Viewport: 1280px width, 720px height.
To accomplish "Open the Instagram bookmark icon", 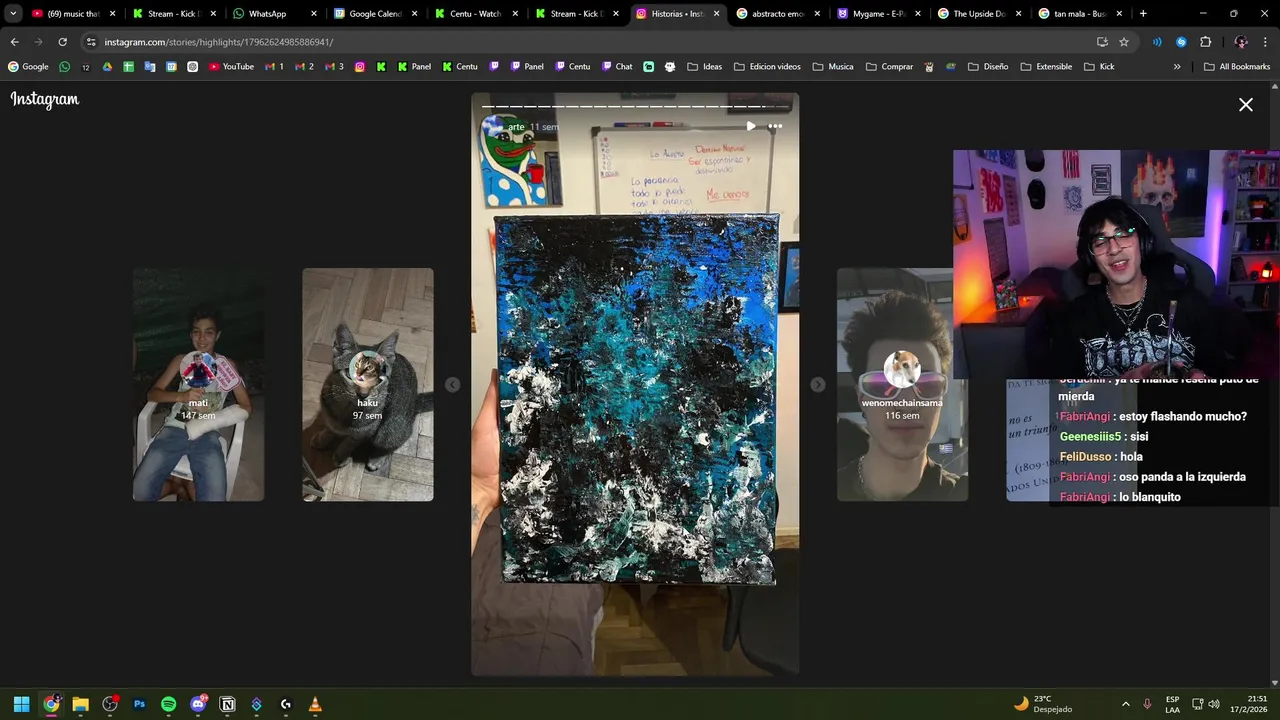I will pos(360,67).
